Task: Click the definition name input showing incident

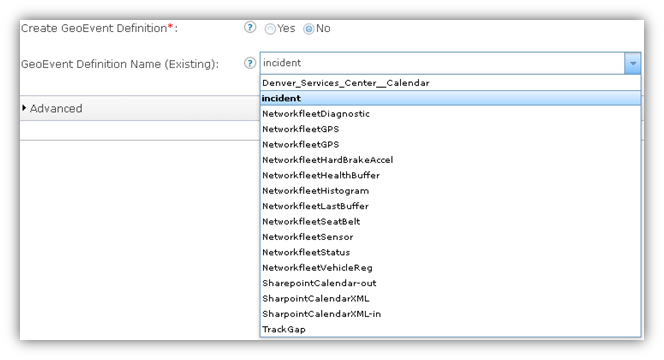Action: coord(442,64)
